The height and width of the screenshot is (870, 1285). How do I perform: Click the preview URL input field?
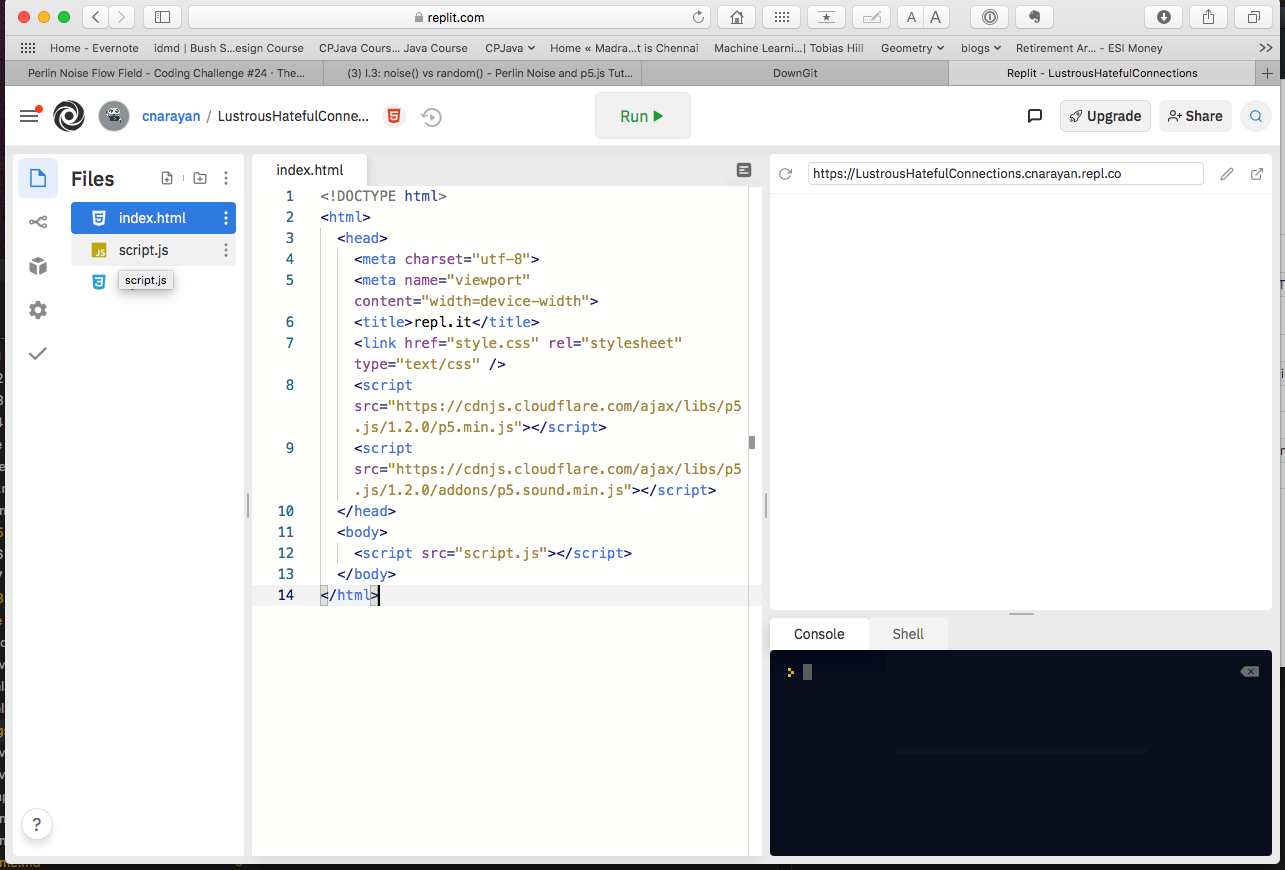[x=1005, y=173]
